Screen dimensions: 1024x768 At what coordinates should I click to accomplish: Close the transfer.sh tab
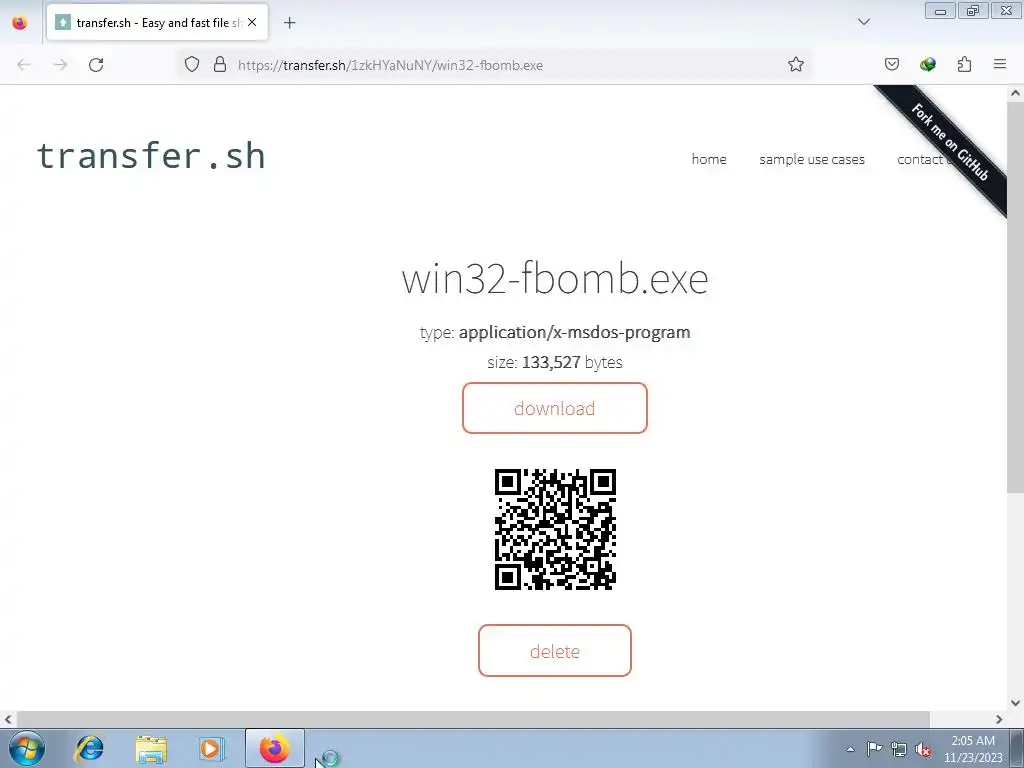tap(252, 22)
